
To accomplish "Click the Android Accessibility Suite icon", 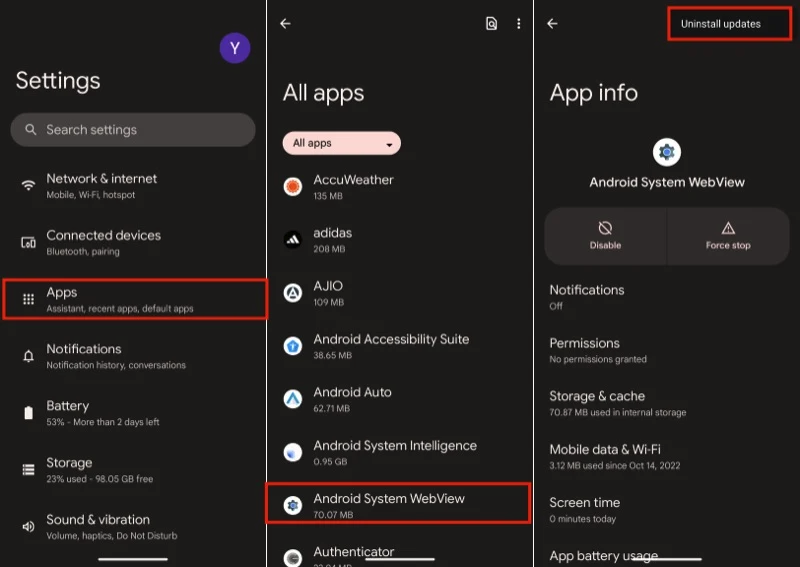I will coord(293,346).
